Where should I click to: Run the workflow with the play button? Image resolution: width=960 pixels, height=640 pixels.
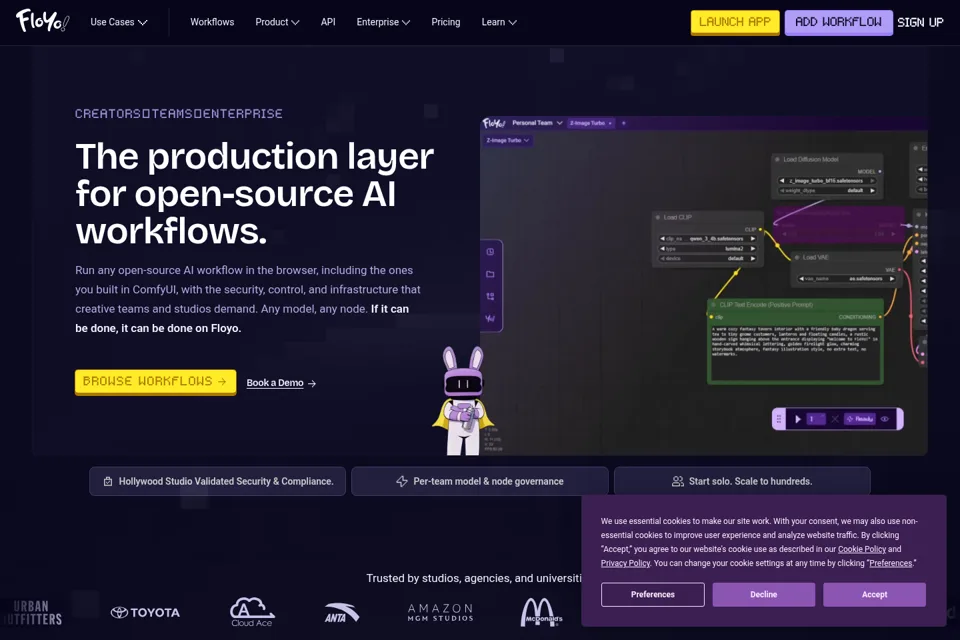[x=798, y=419]
